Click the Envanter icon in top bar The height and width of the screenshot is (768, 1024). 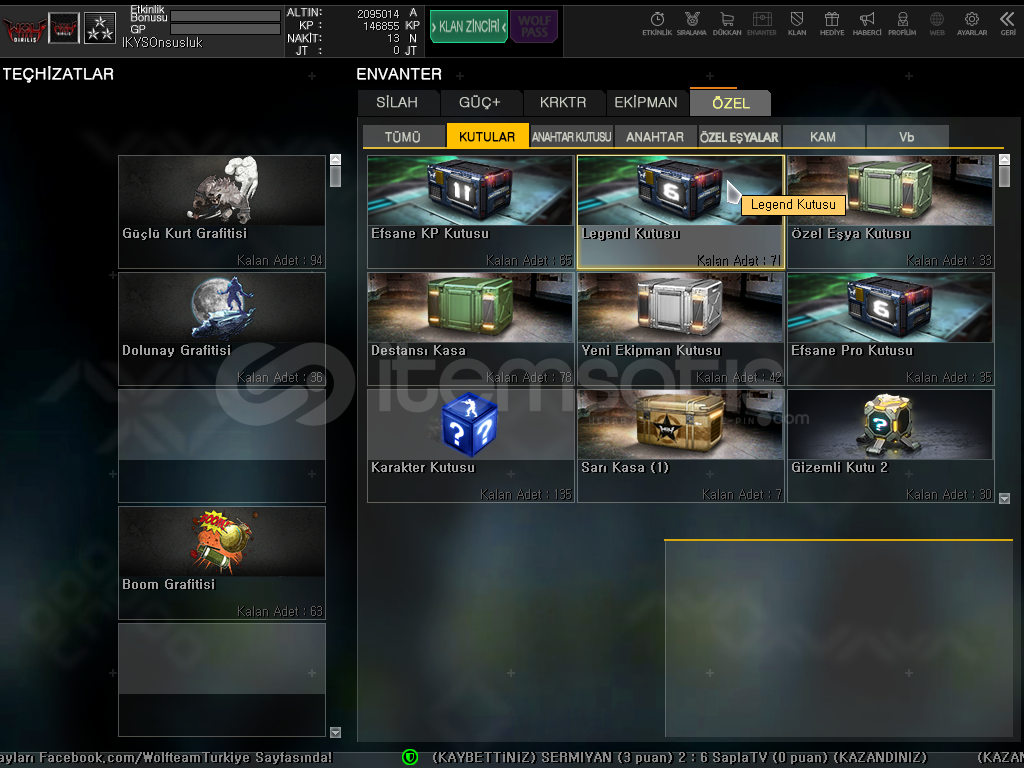pyautogui.click(x=761, y=24)
